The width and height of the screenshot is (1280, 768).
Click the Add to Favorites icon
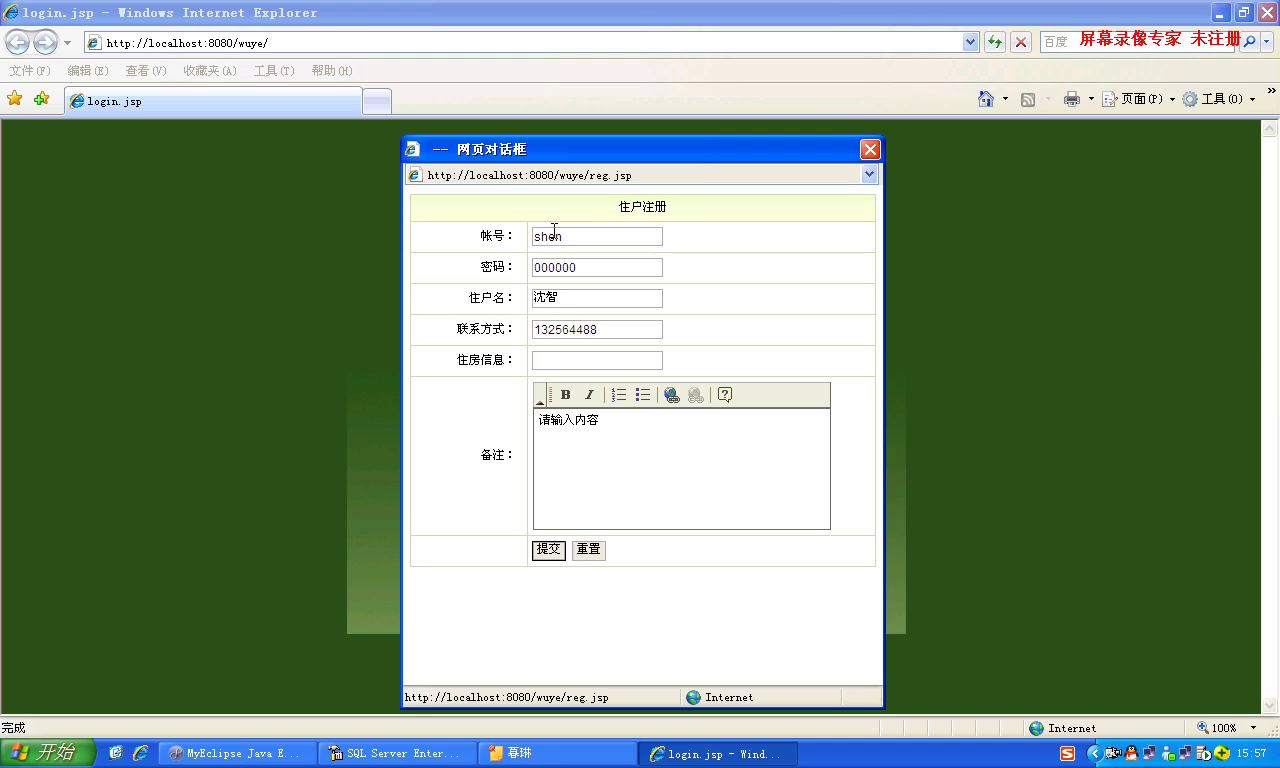[x=41, y=98]
